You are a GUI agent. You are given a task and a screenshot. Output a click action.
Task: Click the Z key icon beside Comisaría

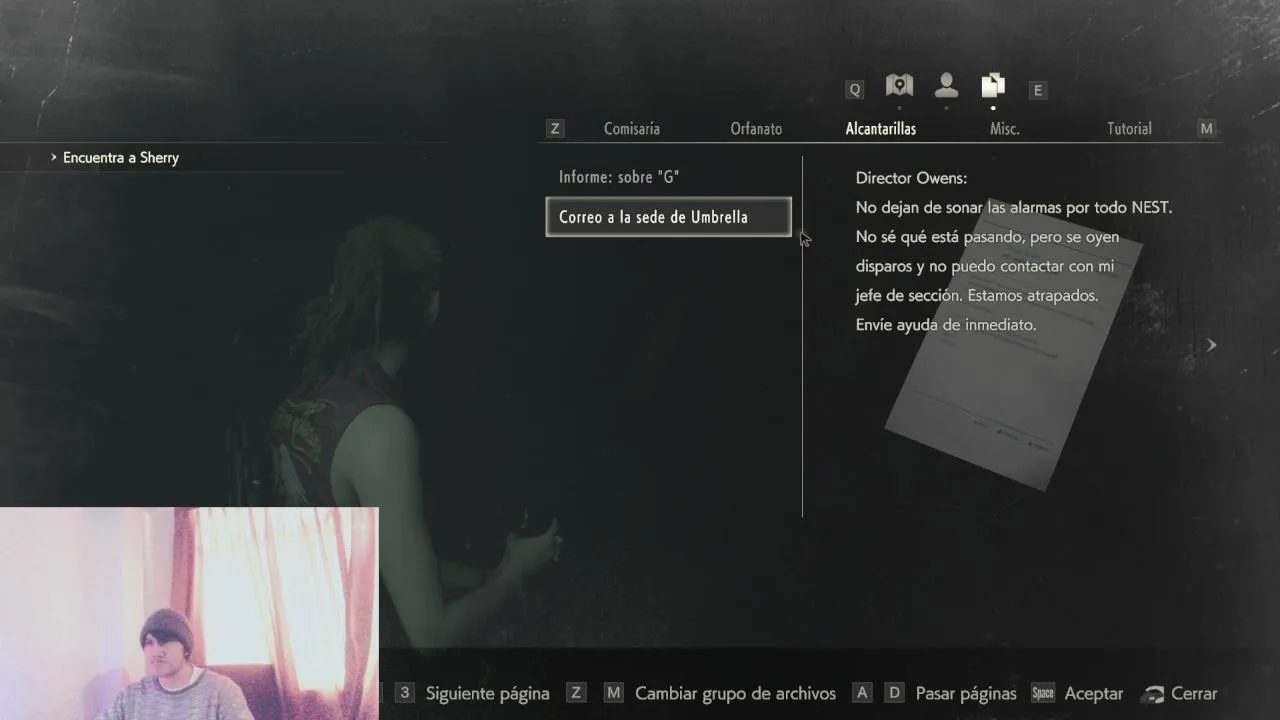click(555, 128)
